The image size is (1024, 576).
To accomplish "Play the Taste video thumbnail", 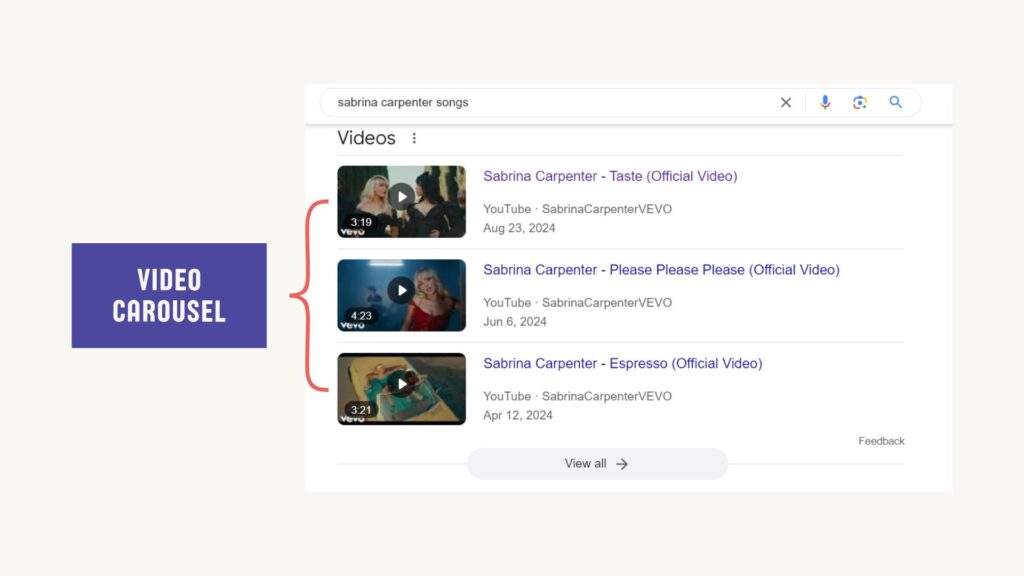I will (402, 201).
